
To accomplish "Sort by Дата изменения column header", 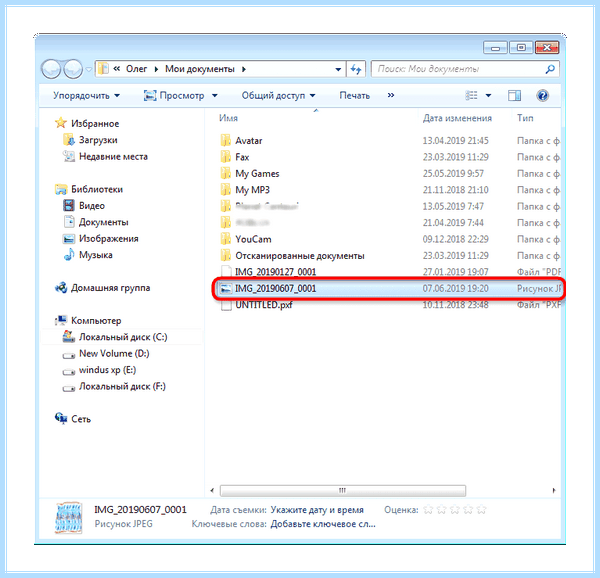I will (x=457, y=118).
